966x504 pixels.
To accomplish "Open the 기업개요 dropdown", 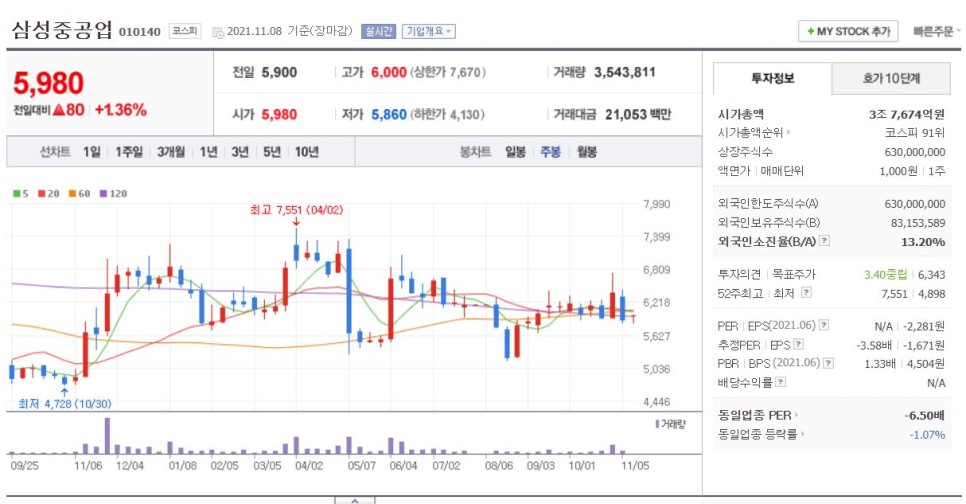I will pyautogui.click(x=428, y=31).
